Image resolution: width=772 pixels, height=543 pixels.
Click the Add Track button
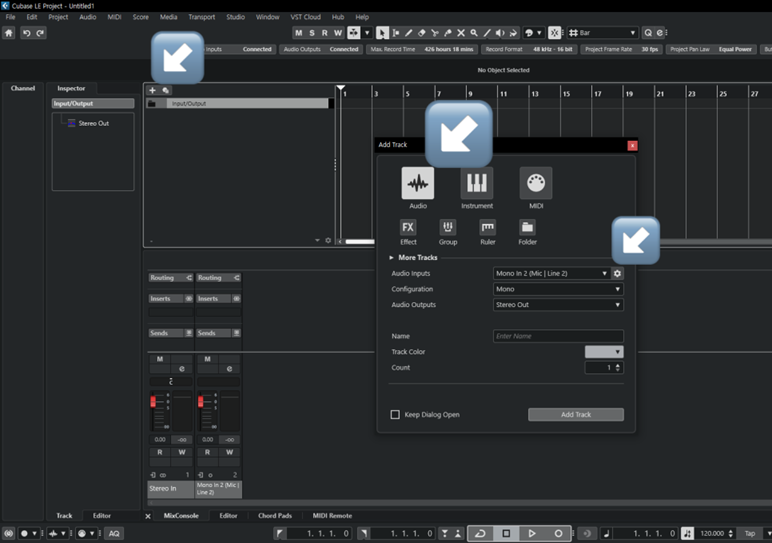pos(575,414)
